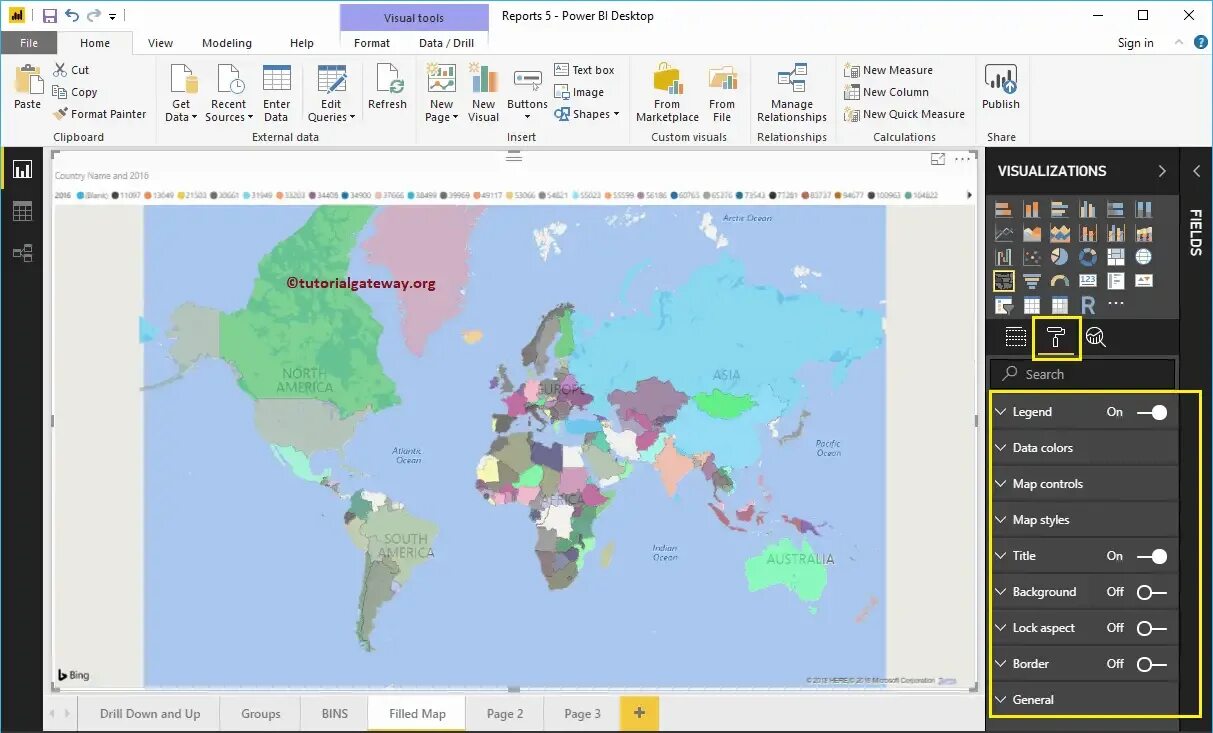Expand the Background section chevron
The image size is (1213, 733).
pos(1001,592)
